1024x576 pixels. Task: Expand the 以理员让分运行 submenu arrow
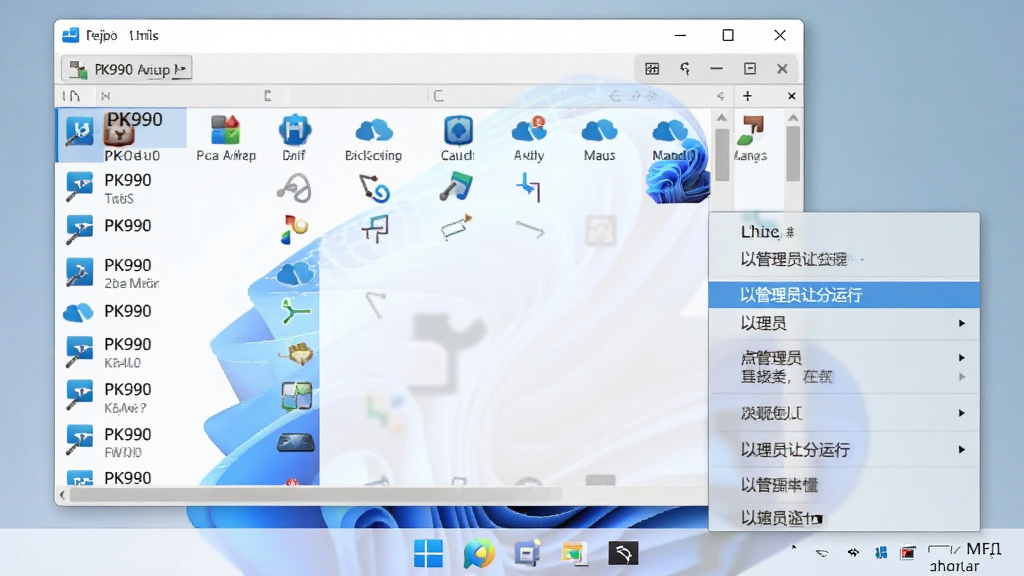point(961,449)
